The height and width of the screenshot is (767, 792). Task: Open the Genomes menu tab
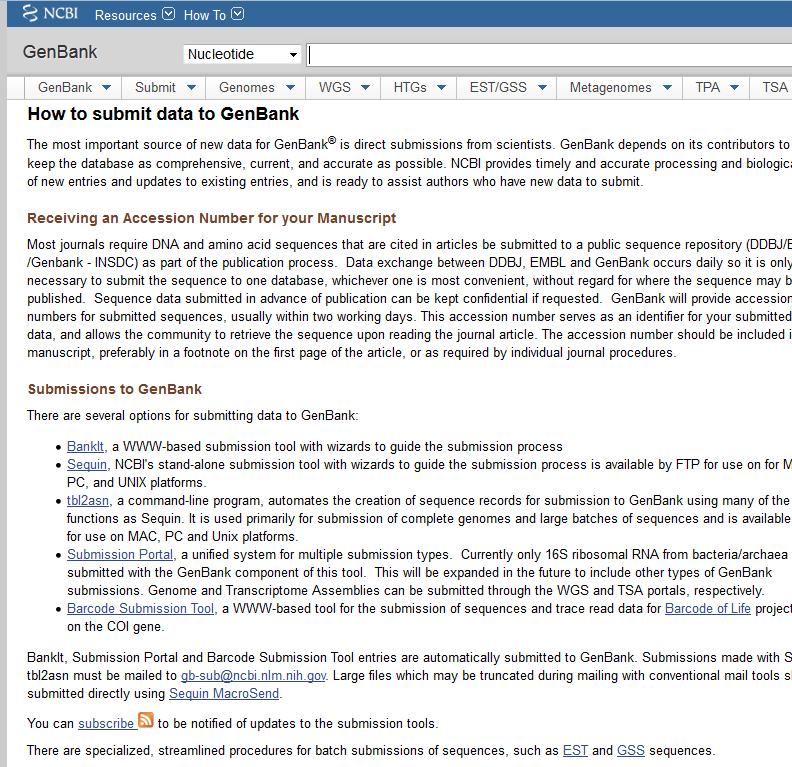pyautogui.click(x=256, y=88)
